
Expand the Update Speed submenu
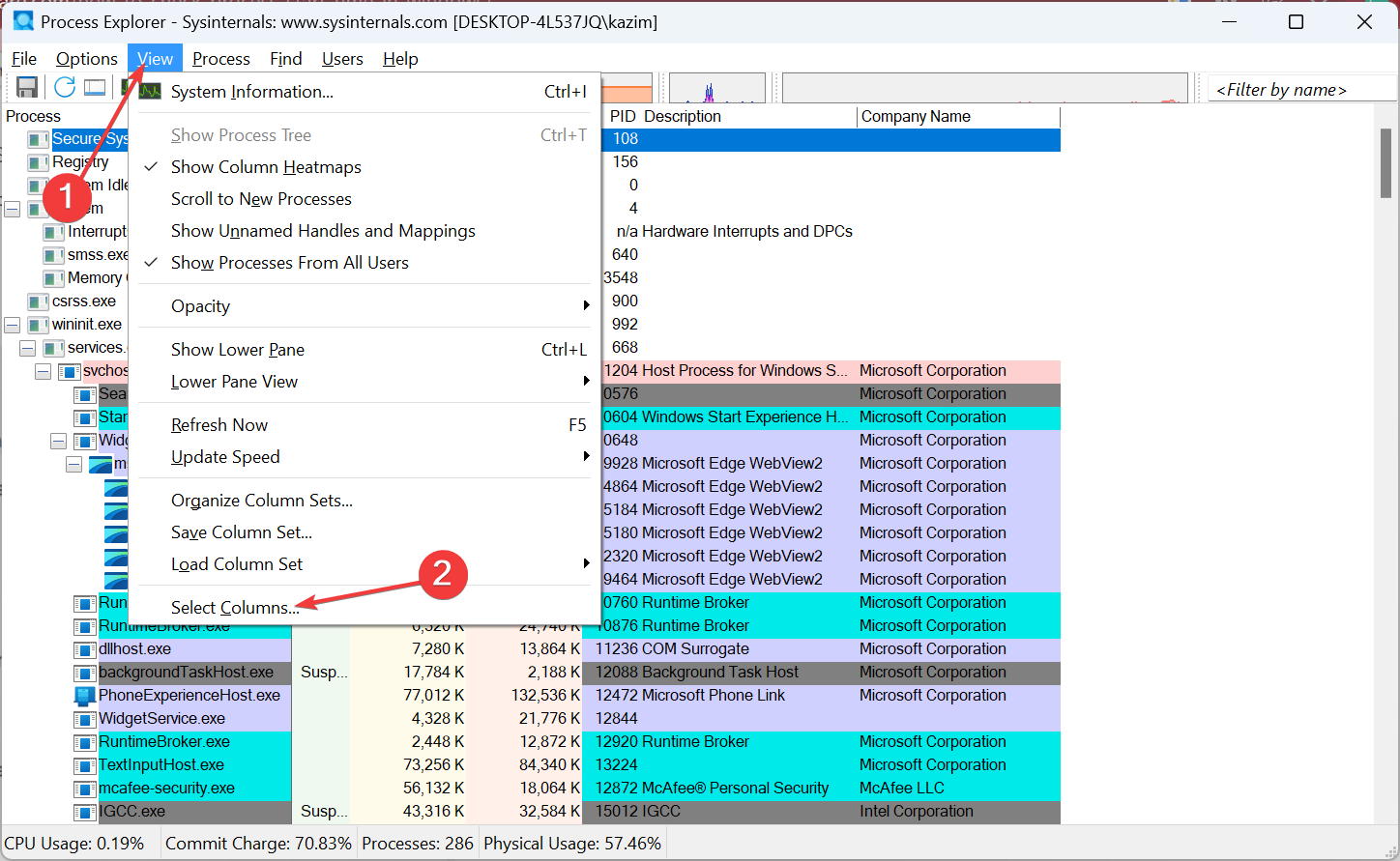click(x=365, y=457)
